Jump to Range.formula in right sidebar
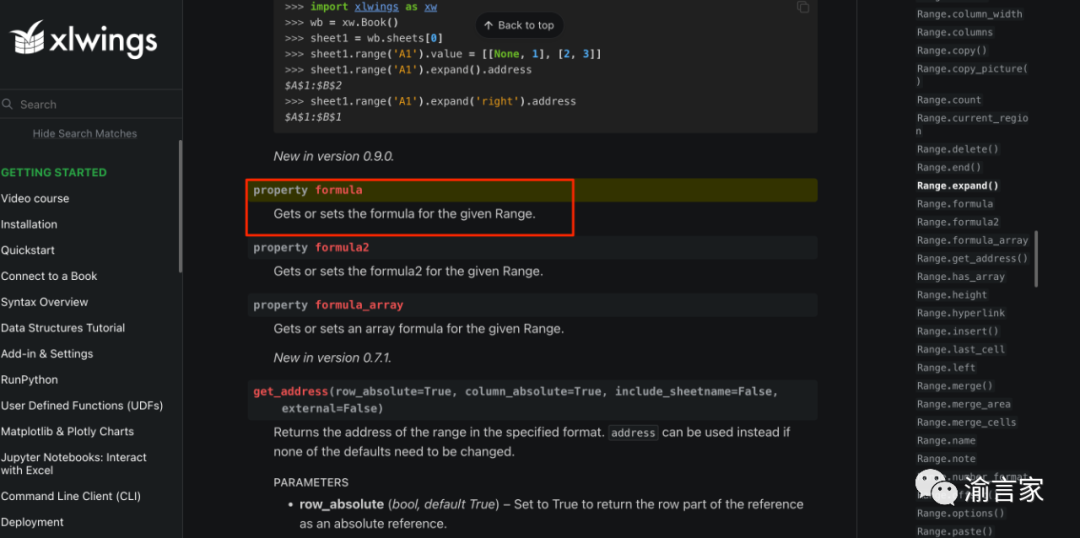 point(955,204)
